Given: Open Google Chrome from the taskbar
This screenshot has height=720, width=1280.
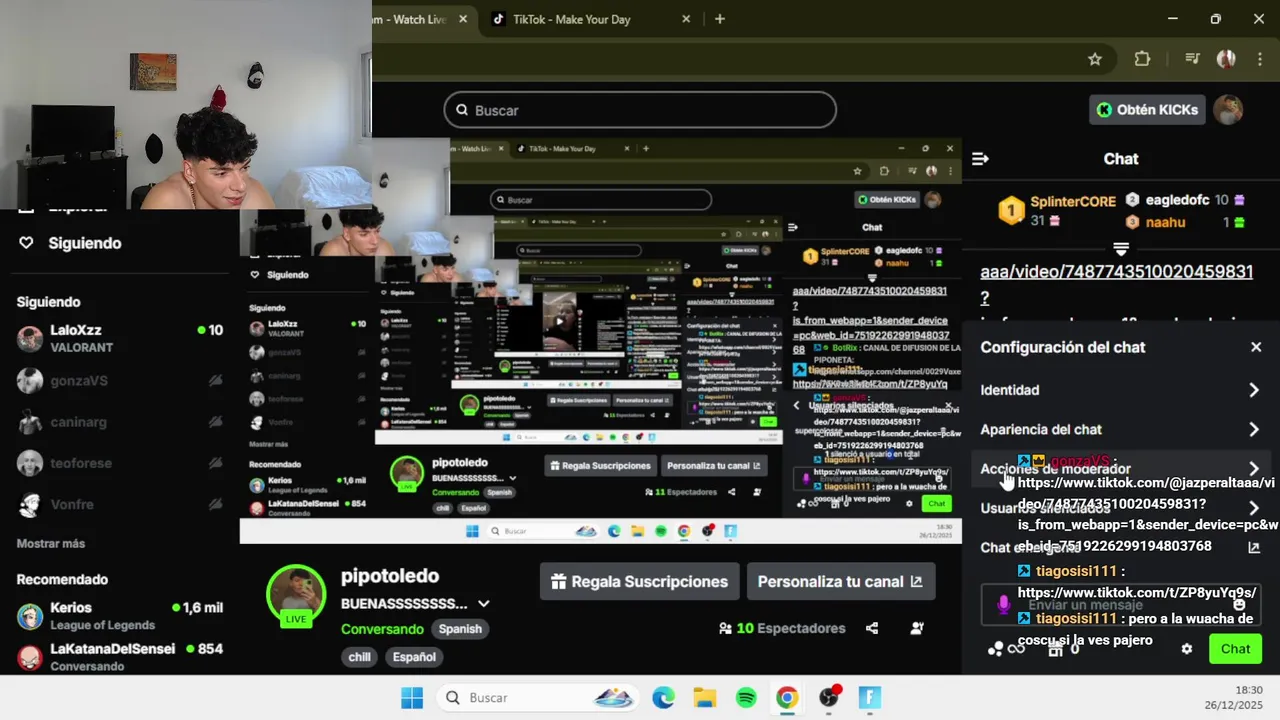Looking at the screenshot, I should click(x=787, y=698).
